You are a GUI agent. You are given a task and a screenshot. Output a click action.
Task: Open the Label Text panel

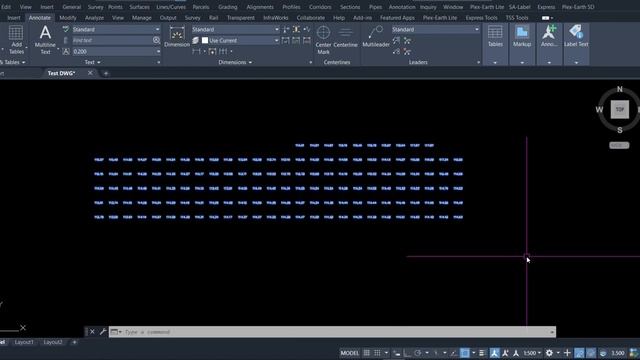576,36
